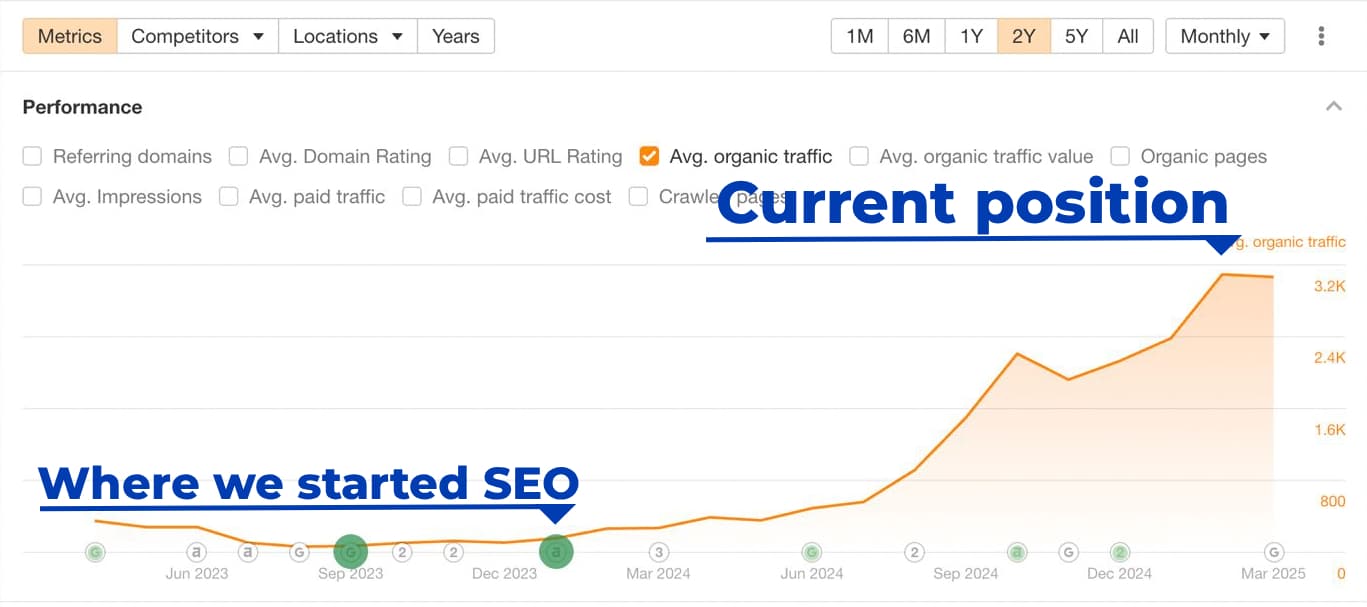Tick the Avg. Domain Rating checkbox
This screenshot has height=607, width=1367.
coord(239,157)
